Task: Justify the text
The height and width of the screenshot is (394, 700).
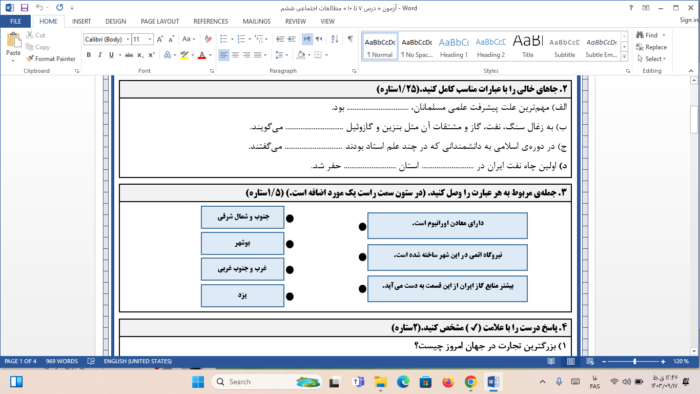Action: tap(258, 55)
